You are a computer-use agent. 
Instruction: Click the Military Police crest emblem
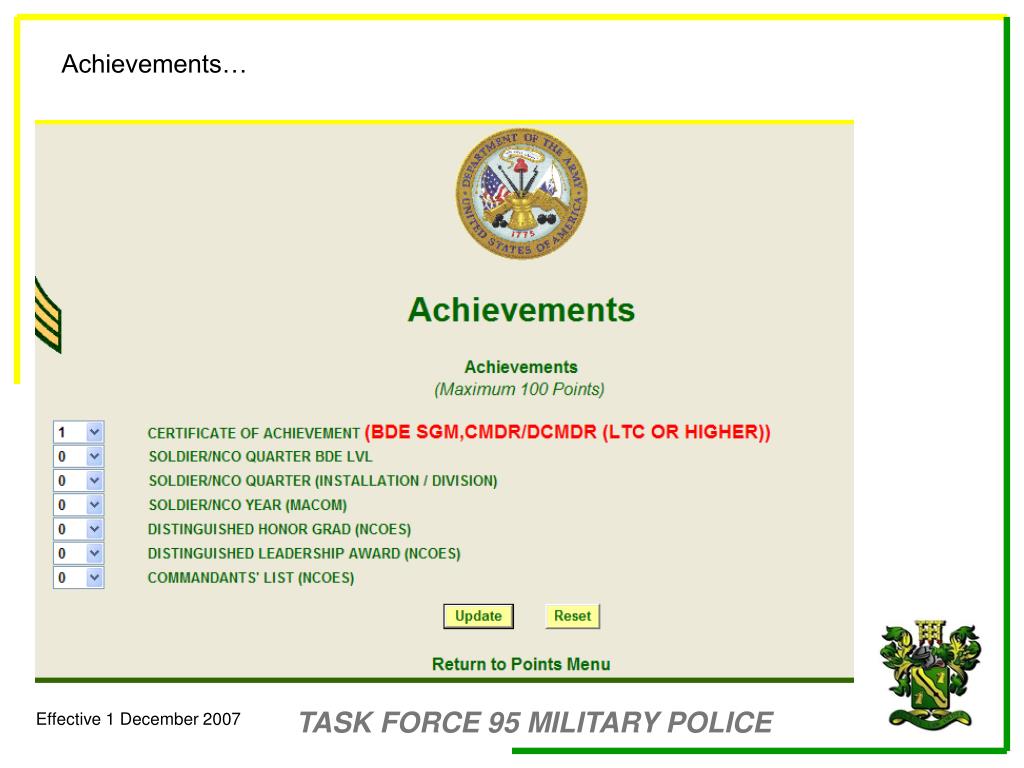tap(930, 673)
